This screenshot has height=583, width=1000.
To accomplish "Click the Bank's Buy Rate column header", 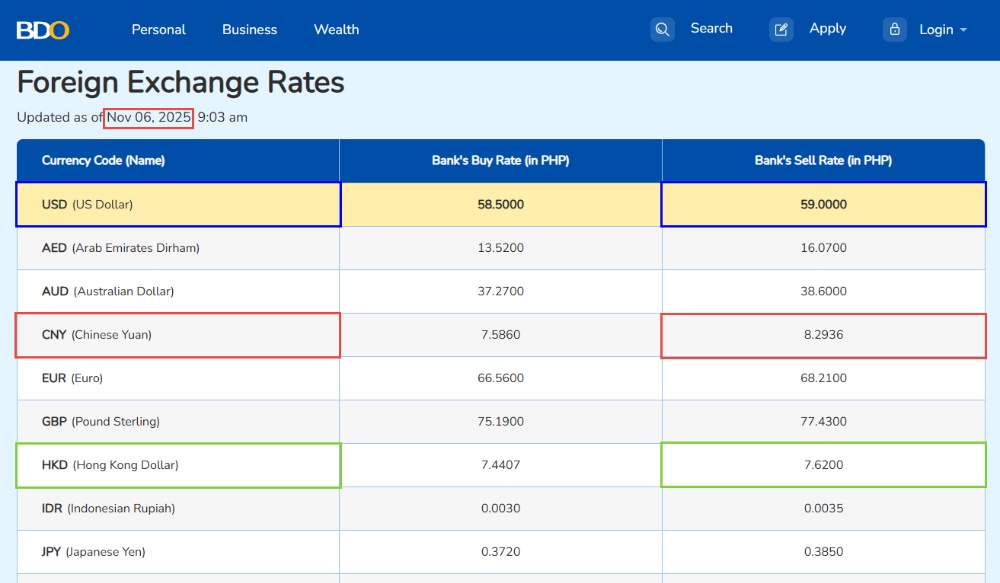I will tap(500, 160).
